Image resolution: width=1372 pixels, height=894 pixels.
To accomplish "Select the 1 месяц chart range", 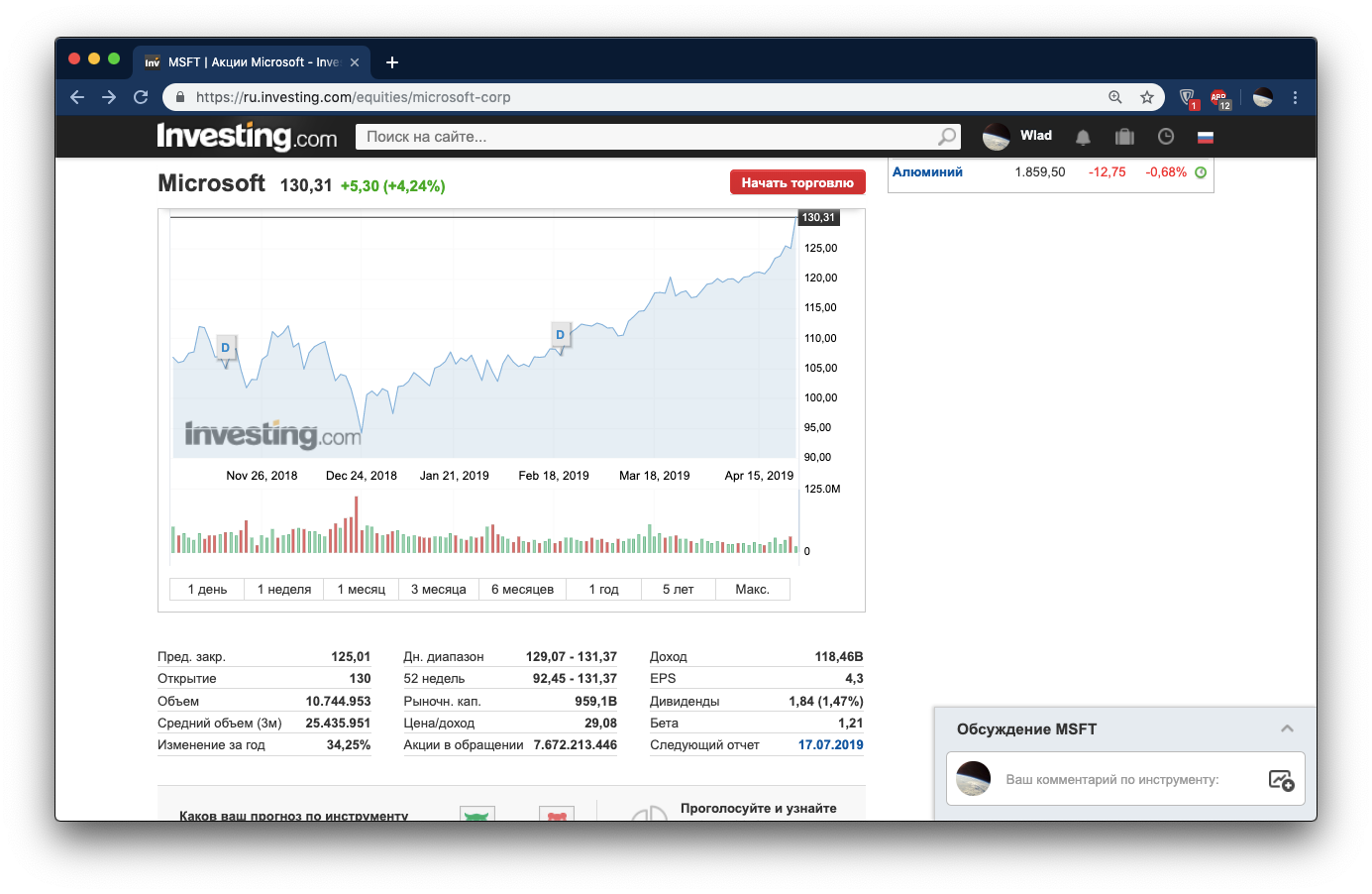I will coord(362,589).
